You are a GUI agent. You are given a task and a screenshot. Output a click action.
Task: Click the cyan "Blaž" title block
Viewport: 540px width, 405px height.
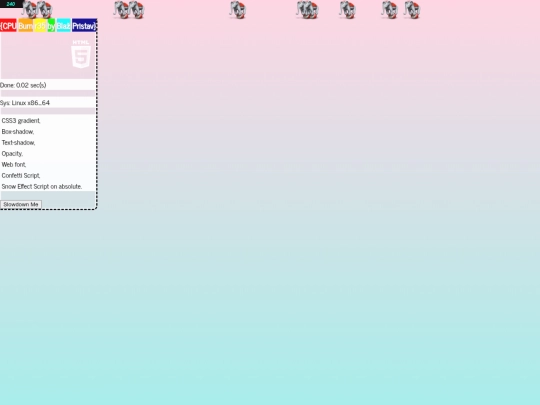pyautogui.click(x=63, y=25)
